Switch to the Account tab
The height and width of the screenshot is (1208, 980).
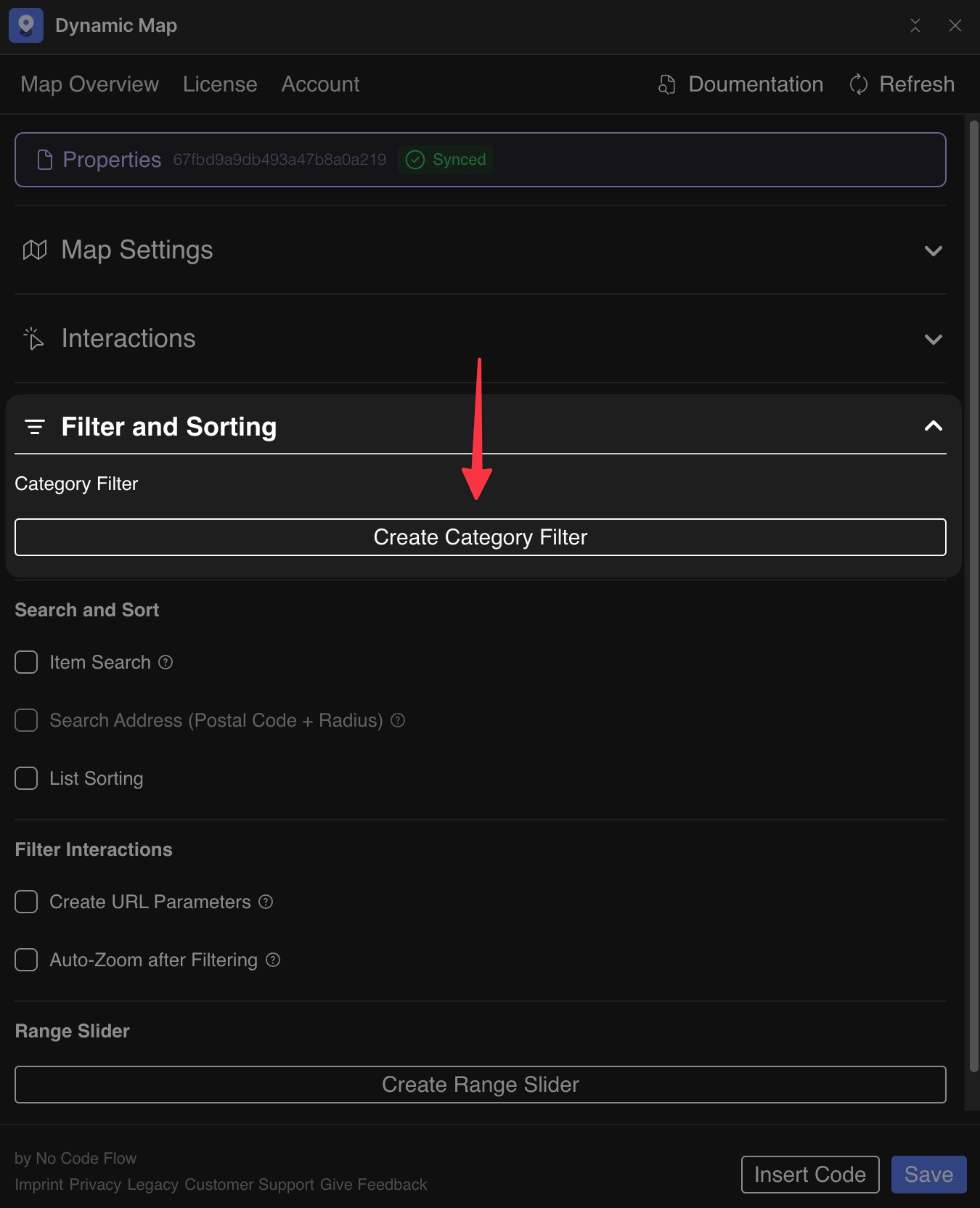[x=320, y=84]
